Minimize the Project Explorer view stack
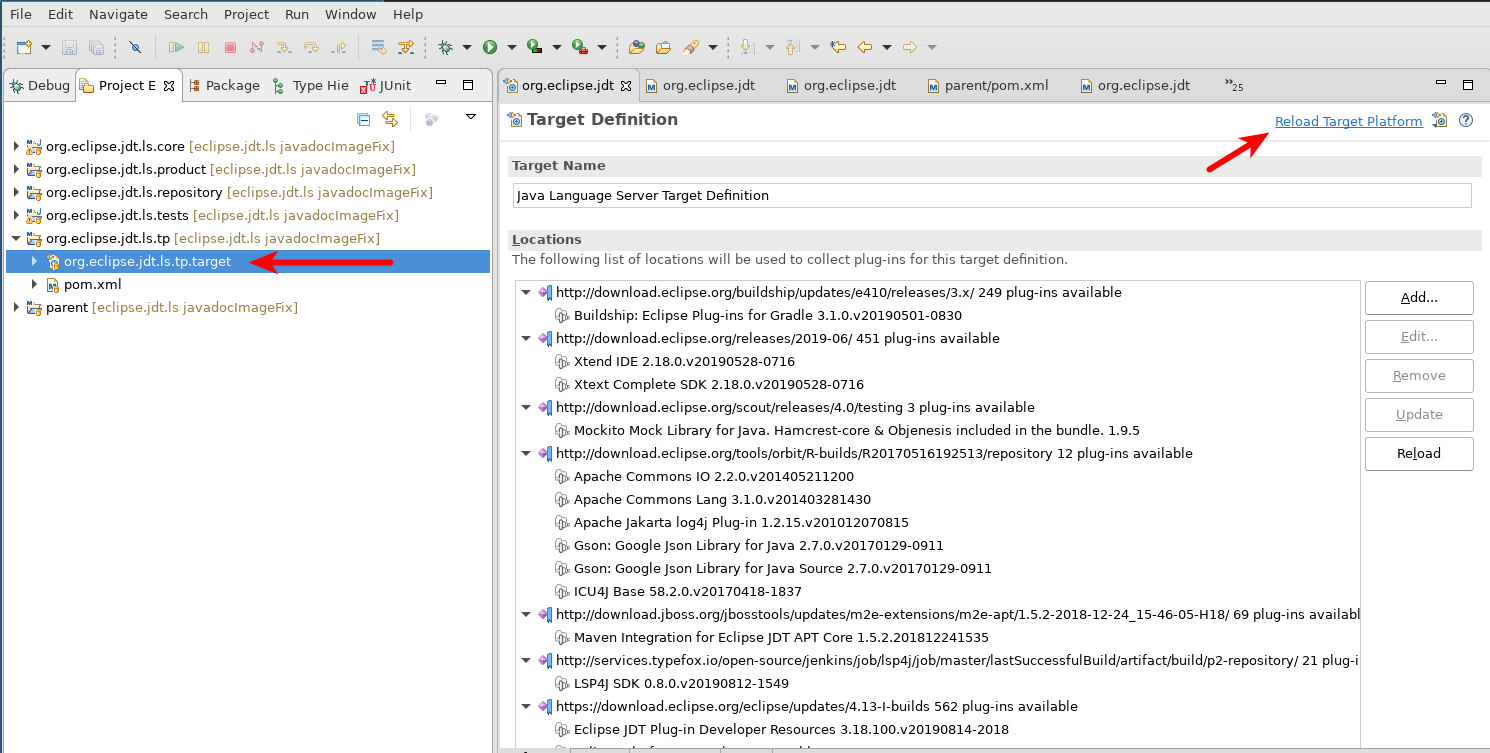Viewport: 1490px width, 753px height. click(x=441, y=85)
